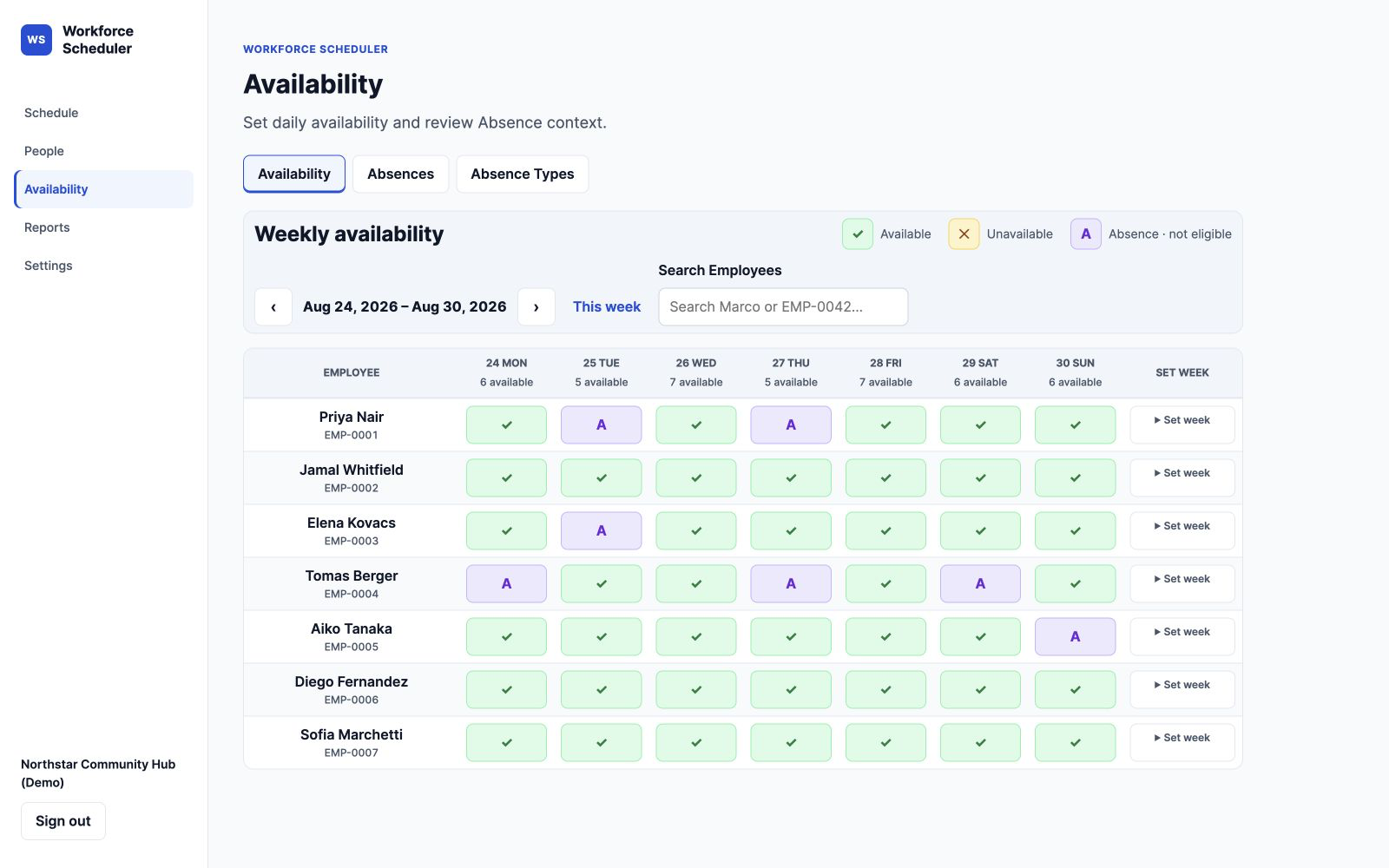Click the date range Aug 24 – Aug 30, 2026

(405, 307)
